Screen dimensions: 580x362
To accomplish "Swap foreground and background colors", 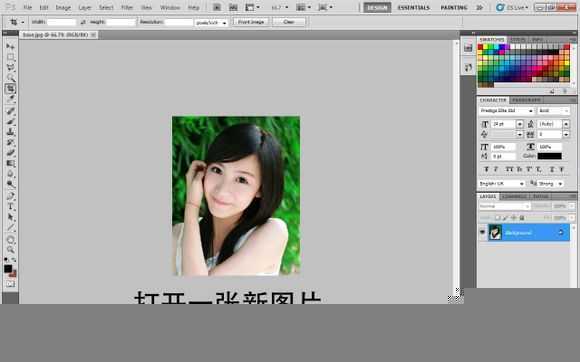I will pos(14,260).
